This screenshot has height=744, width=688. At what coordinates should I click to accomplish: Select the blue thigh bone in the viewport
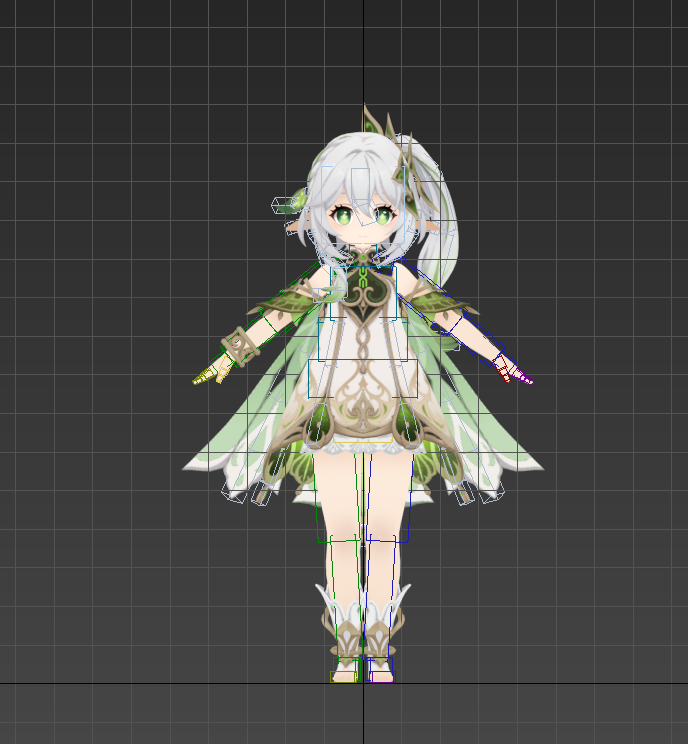tap(389, 497)
